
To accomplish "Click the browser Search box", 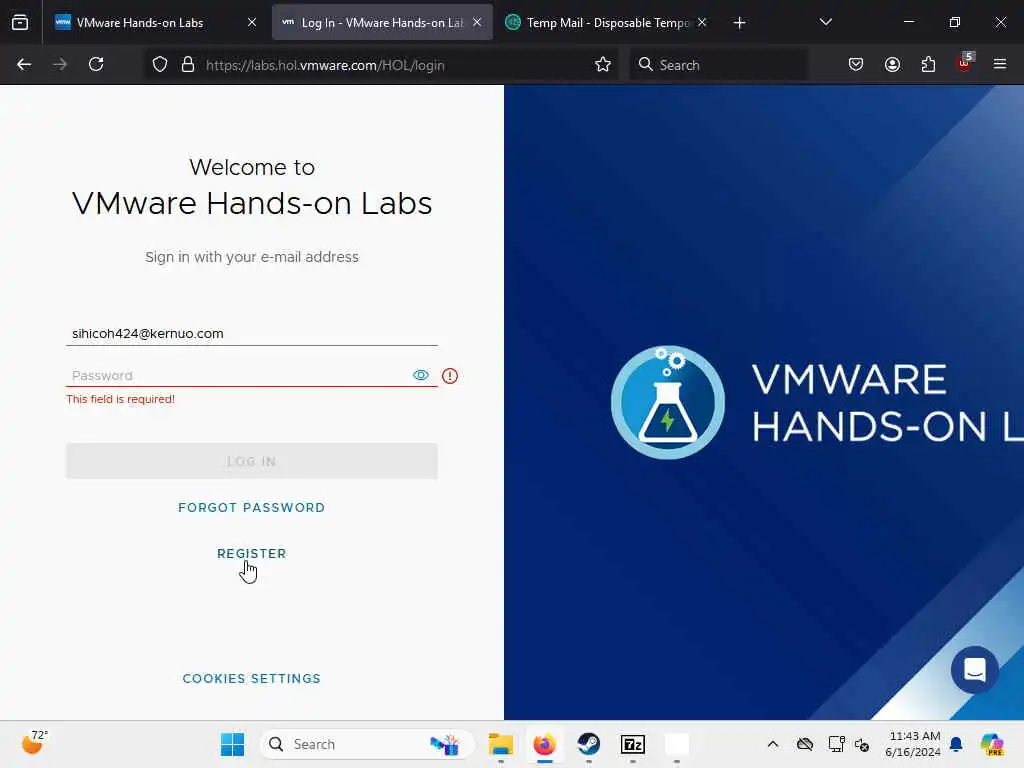I will [718, 65].
